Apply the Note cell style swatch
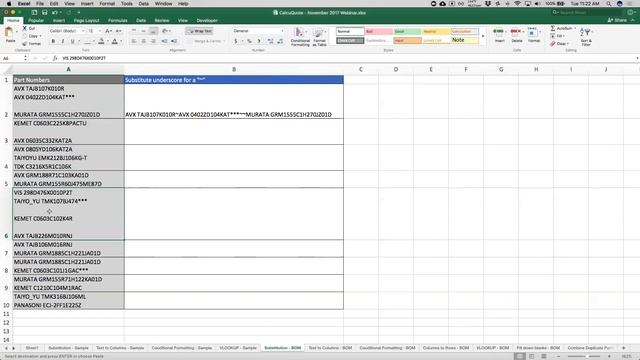 pyautogui.click(x=464, y=40)
